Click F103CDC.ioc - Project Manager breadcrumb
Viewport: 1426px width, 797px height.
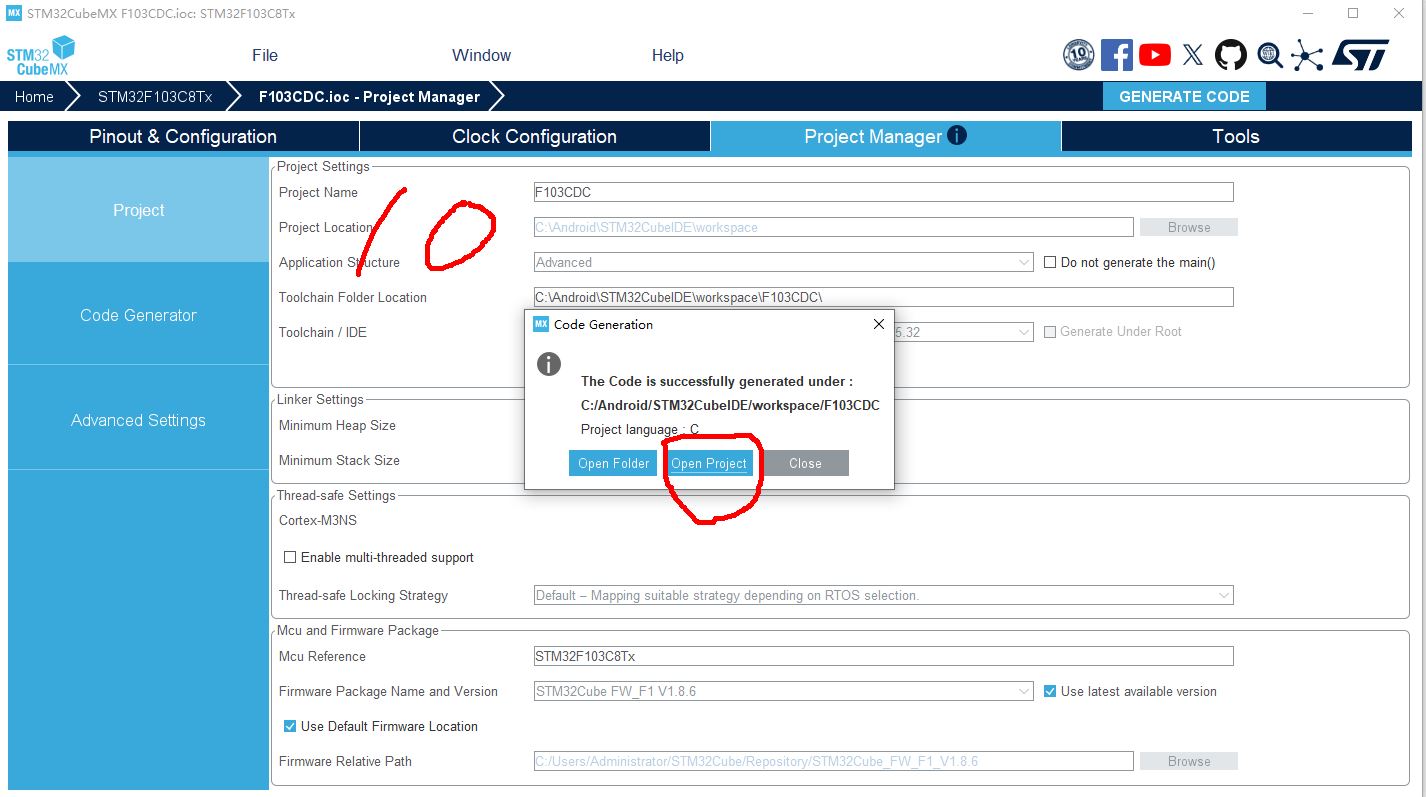369,97
